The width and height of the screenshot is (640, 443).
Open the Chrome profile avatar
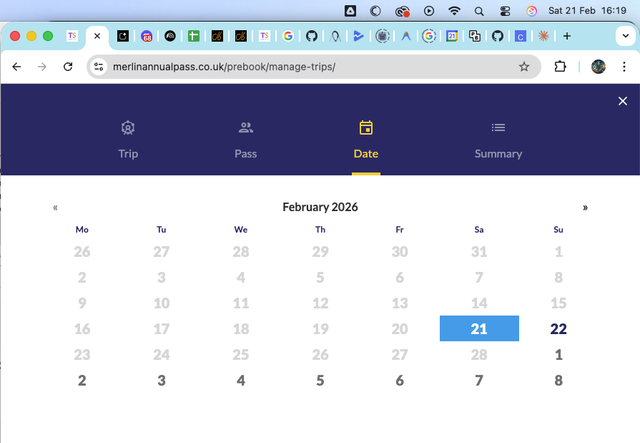(x=598, y=67)
